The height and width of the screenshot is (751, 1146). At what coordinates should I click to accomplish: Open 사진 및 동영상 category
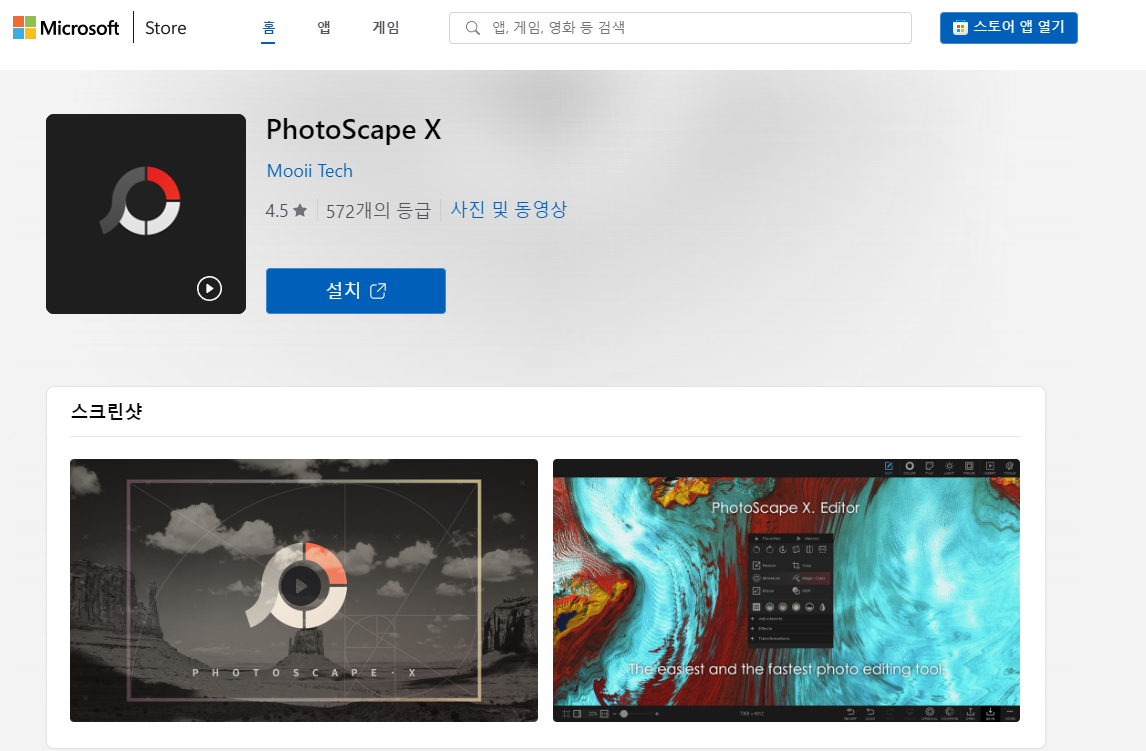coord(509,210)
